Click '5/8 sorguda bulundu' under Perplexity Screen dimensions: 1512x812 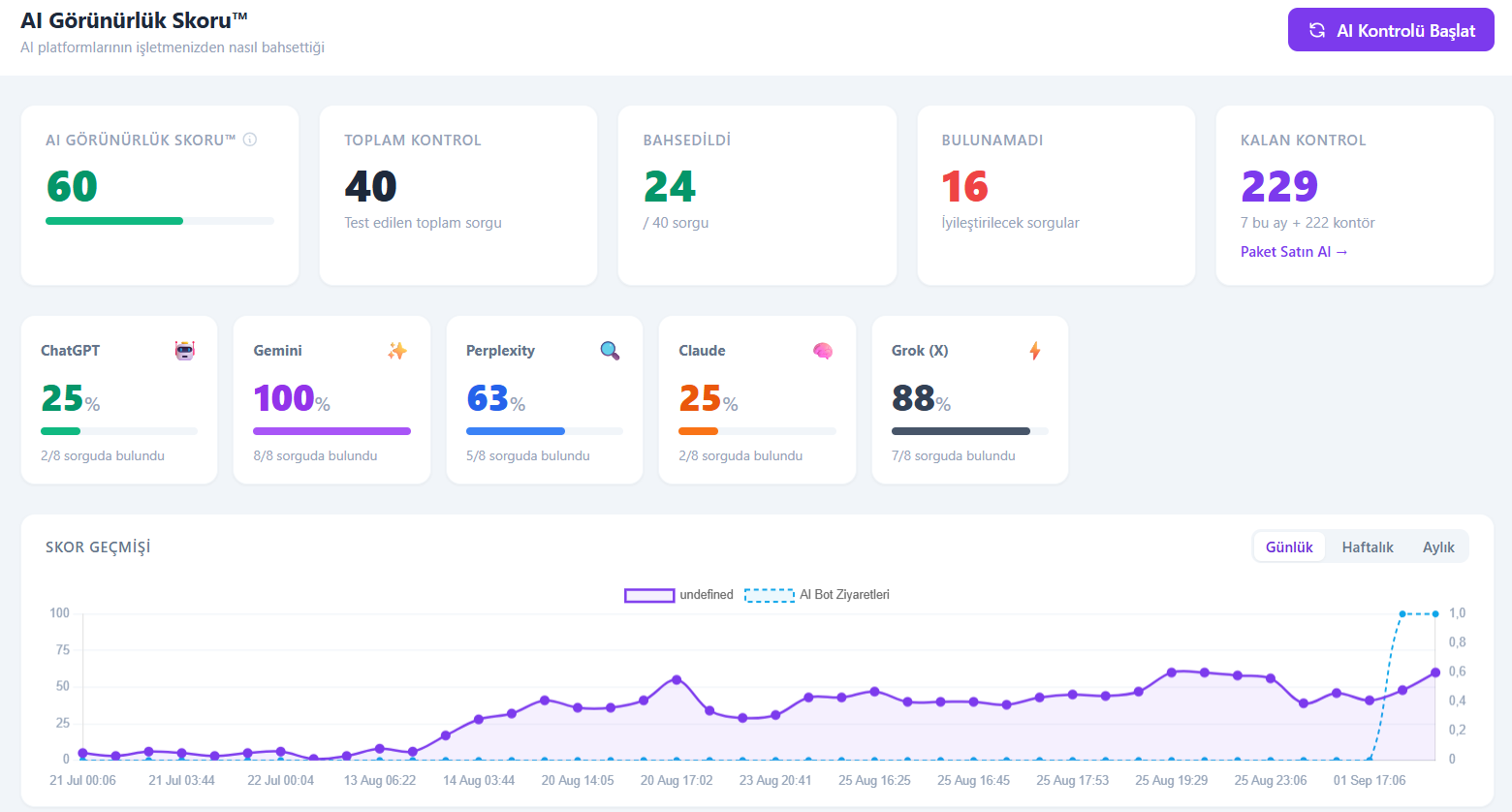click(x=528, y=455)
